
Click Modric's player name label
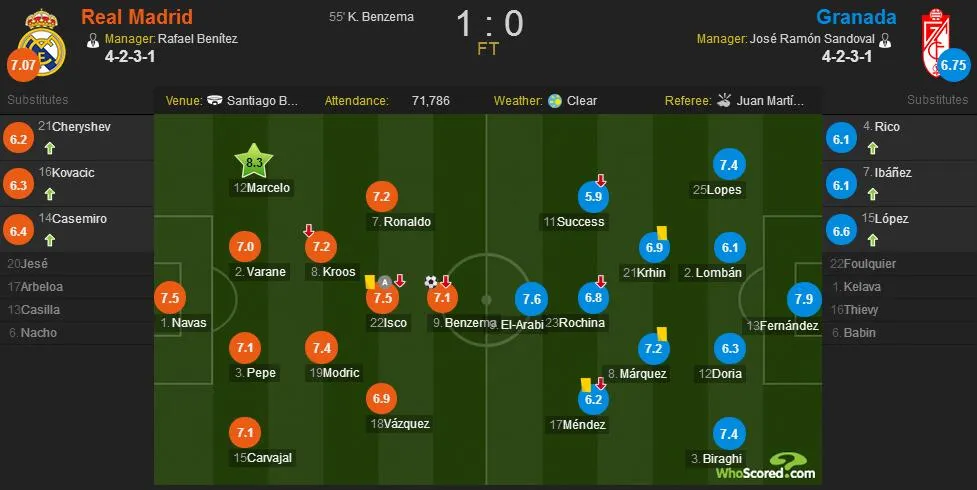click(335, 373)
